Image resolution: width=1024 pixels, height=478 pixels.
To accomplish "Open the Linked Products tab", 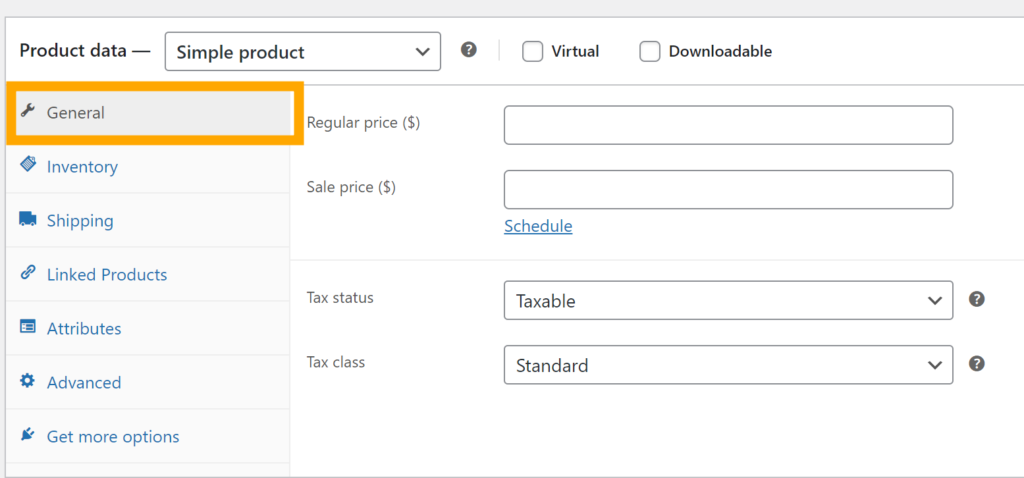I will coord(106,275).
